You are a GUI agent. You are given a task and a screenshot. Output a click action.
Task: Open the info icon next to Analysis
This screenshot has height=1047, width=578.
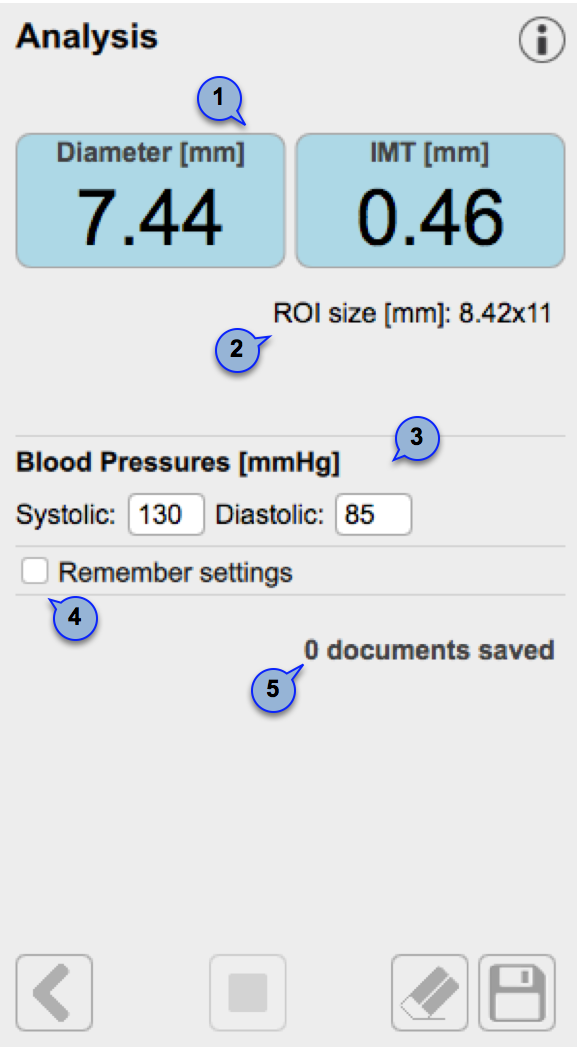pyautogui.click(x=542, y=41)
